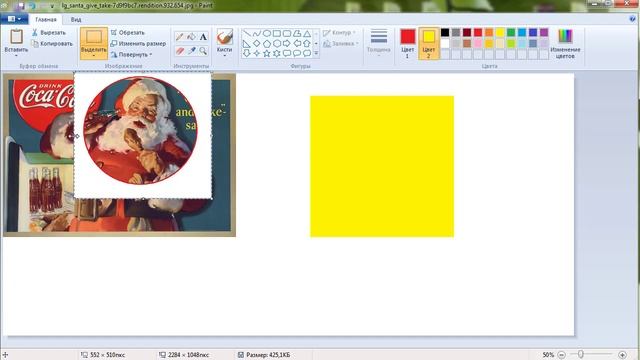This screenshot has height=360, width=640.
Task: Switch to the Главная ribbon tab
Action: (x=46, y=19)
